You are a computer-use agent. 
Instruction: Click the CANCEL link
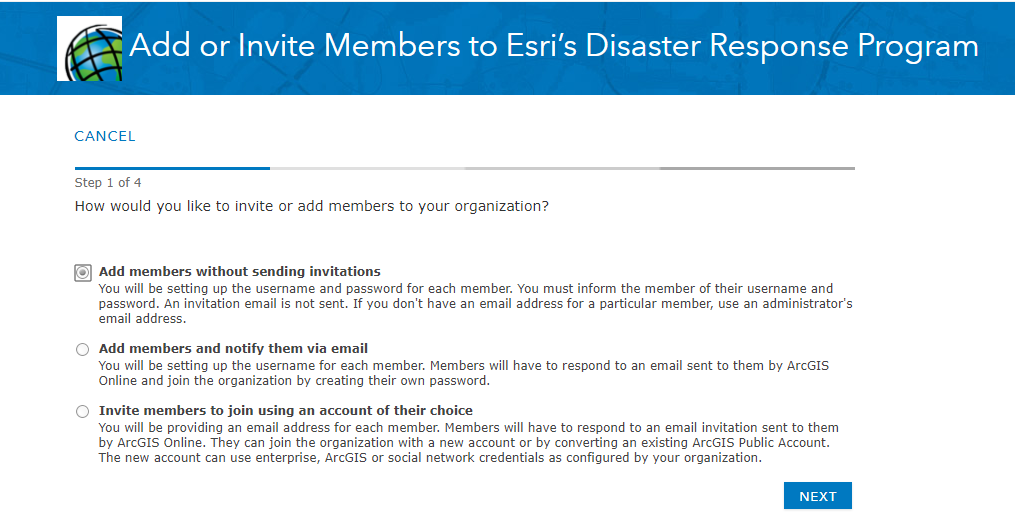pyautogui.click(x=105, y=136)
